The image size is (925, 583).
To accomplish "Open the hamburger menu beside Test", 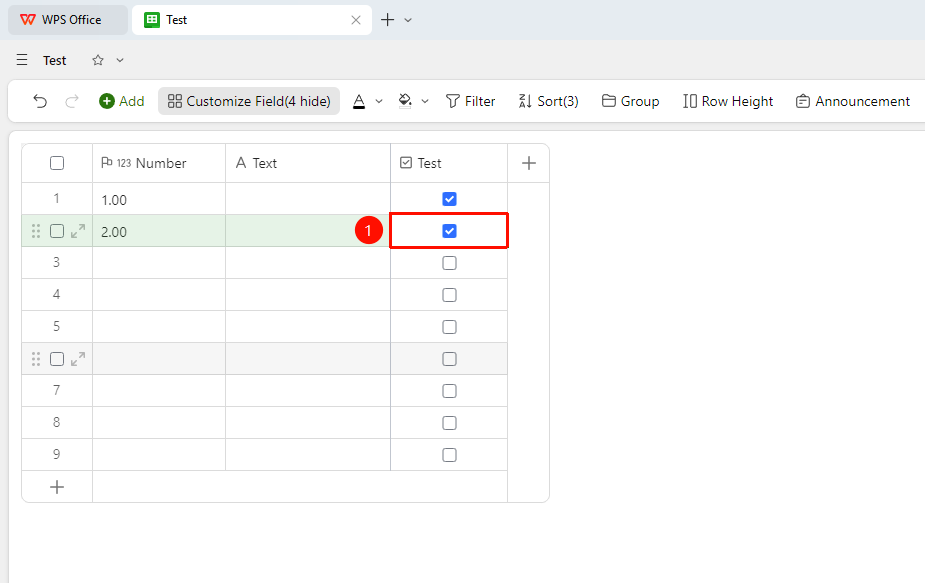I will pyautogui.click(x=22, y=60).
